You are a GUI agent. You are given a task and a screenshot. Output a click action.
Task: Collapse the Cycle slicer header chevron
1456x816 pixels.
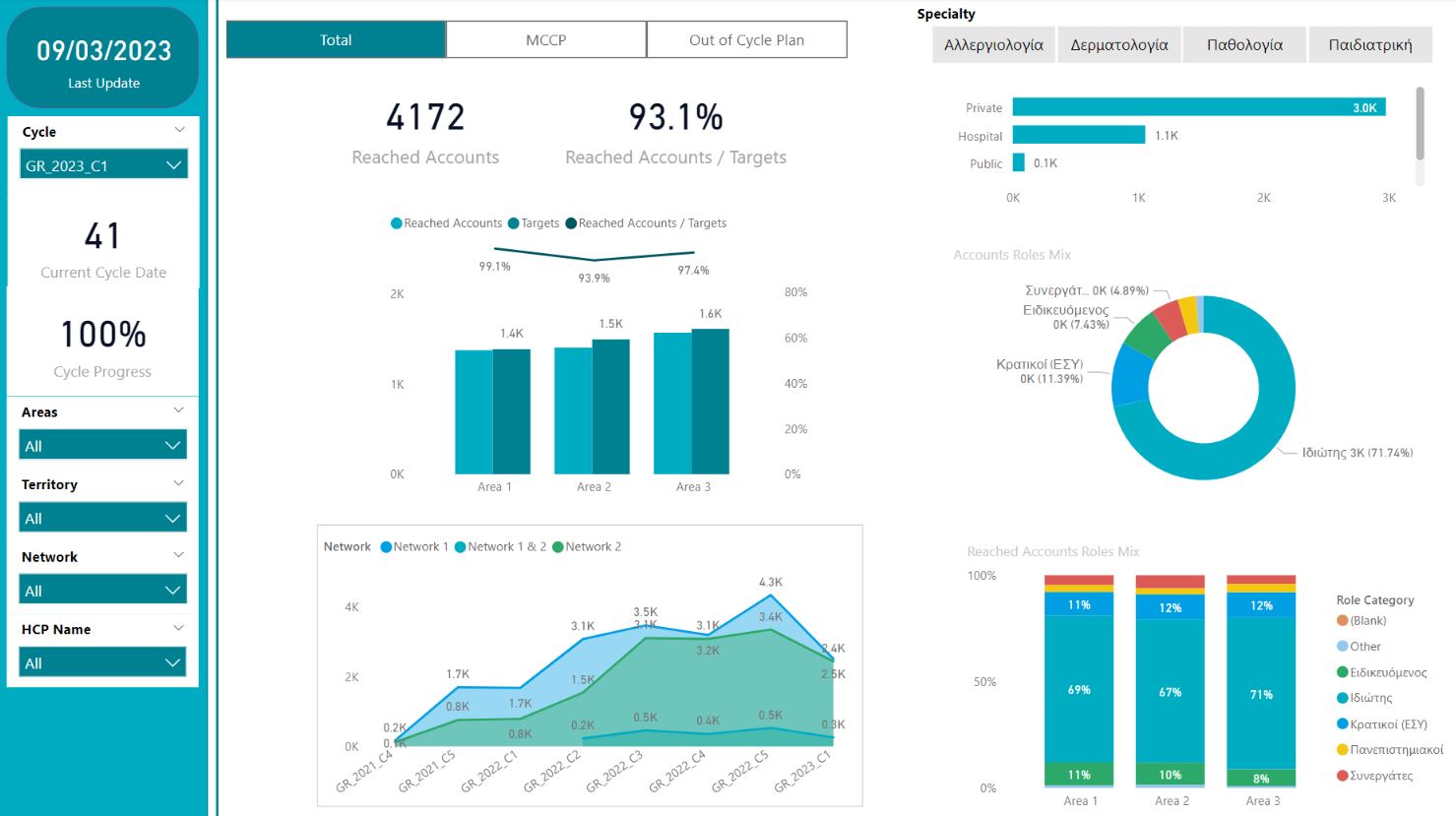click(179, 130)
